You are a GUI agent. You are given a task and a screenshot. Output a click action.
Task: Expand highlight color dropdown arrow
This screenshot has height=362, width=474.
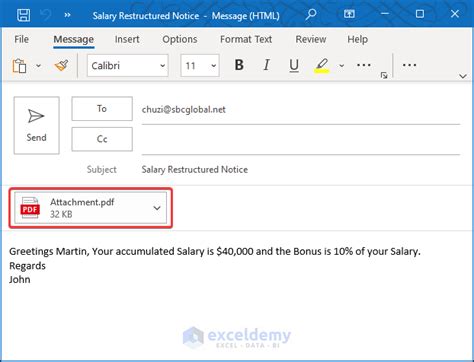(x=342, y=66)
